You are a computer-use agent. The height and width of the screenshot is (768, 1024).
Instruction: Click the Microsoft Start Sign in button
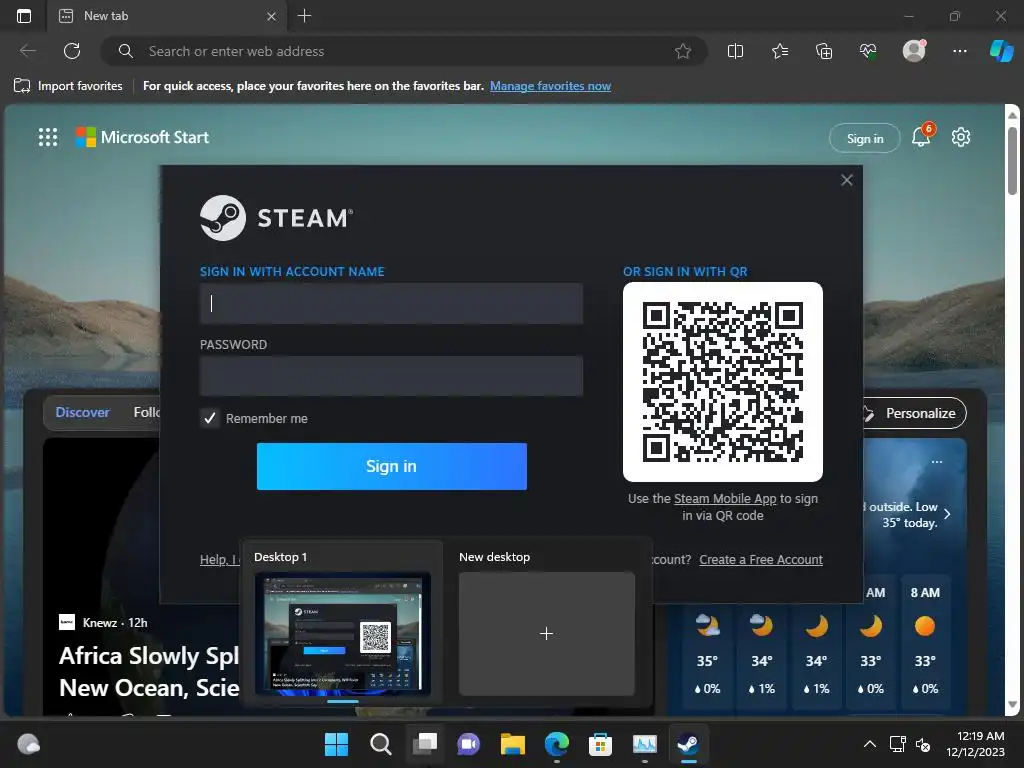tap(865, 138)
